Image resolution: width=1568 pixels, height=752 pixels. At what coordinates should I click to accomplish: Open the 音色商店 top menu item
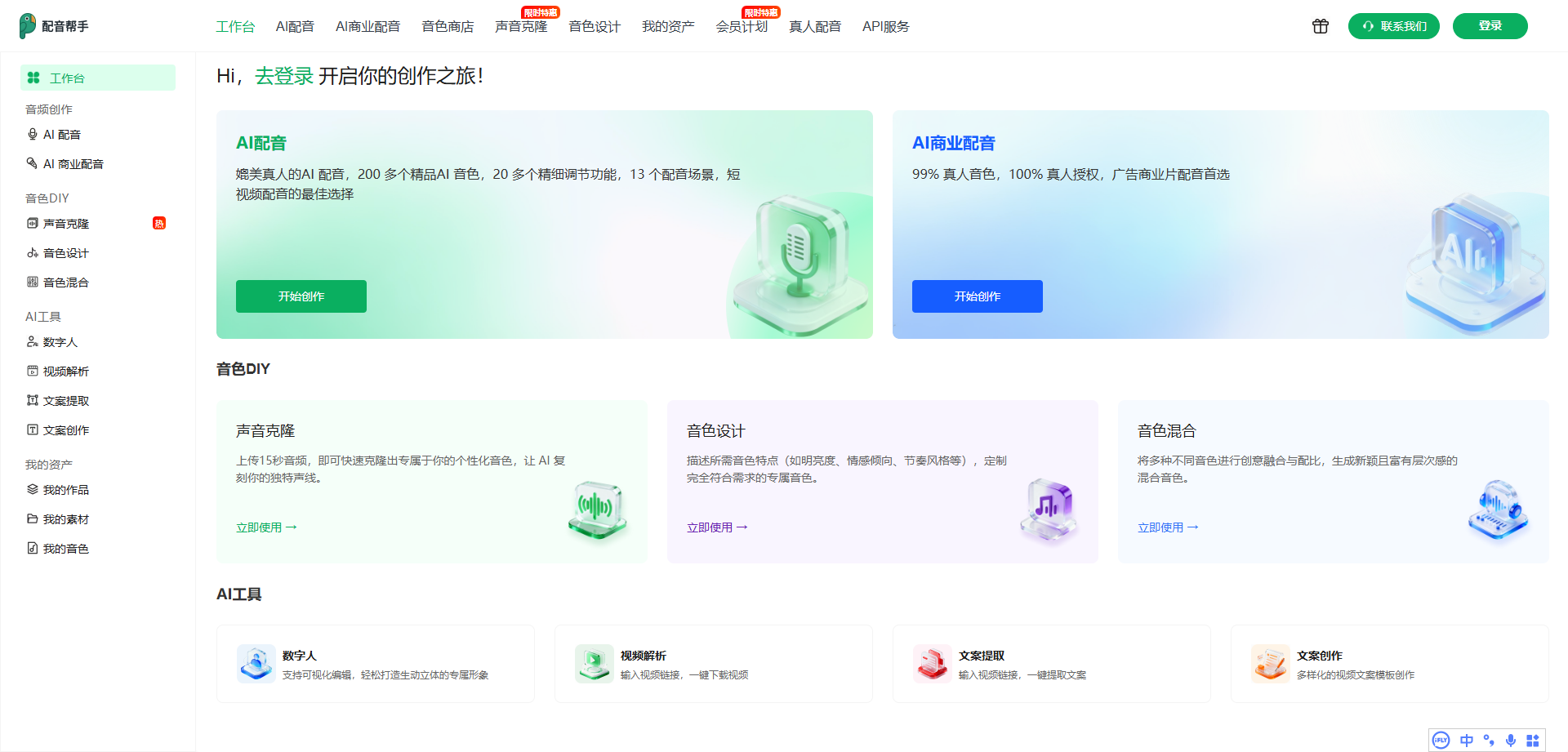(448, 27)
